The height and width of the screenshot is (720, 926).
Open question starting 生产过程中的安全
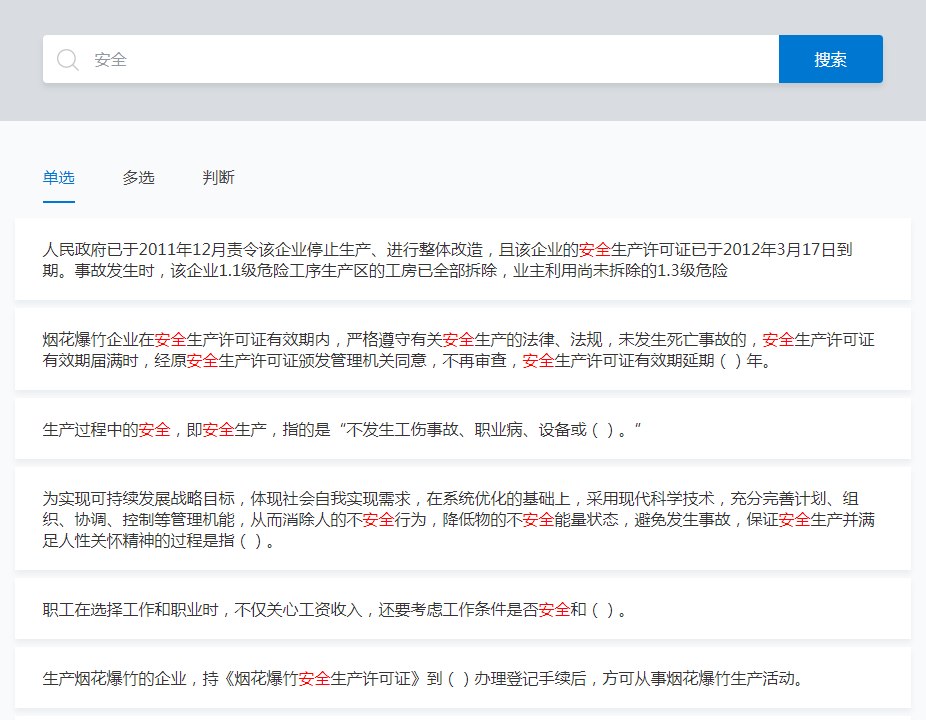point(463,429)
